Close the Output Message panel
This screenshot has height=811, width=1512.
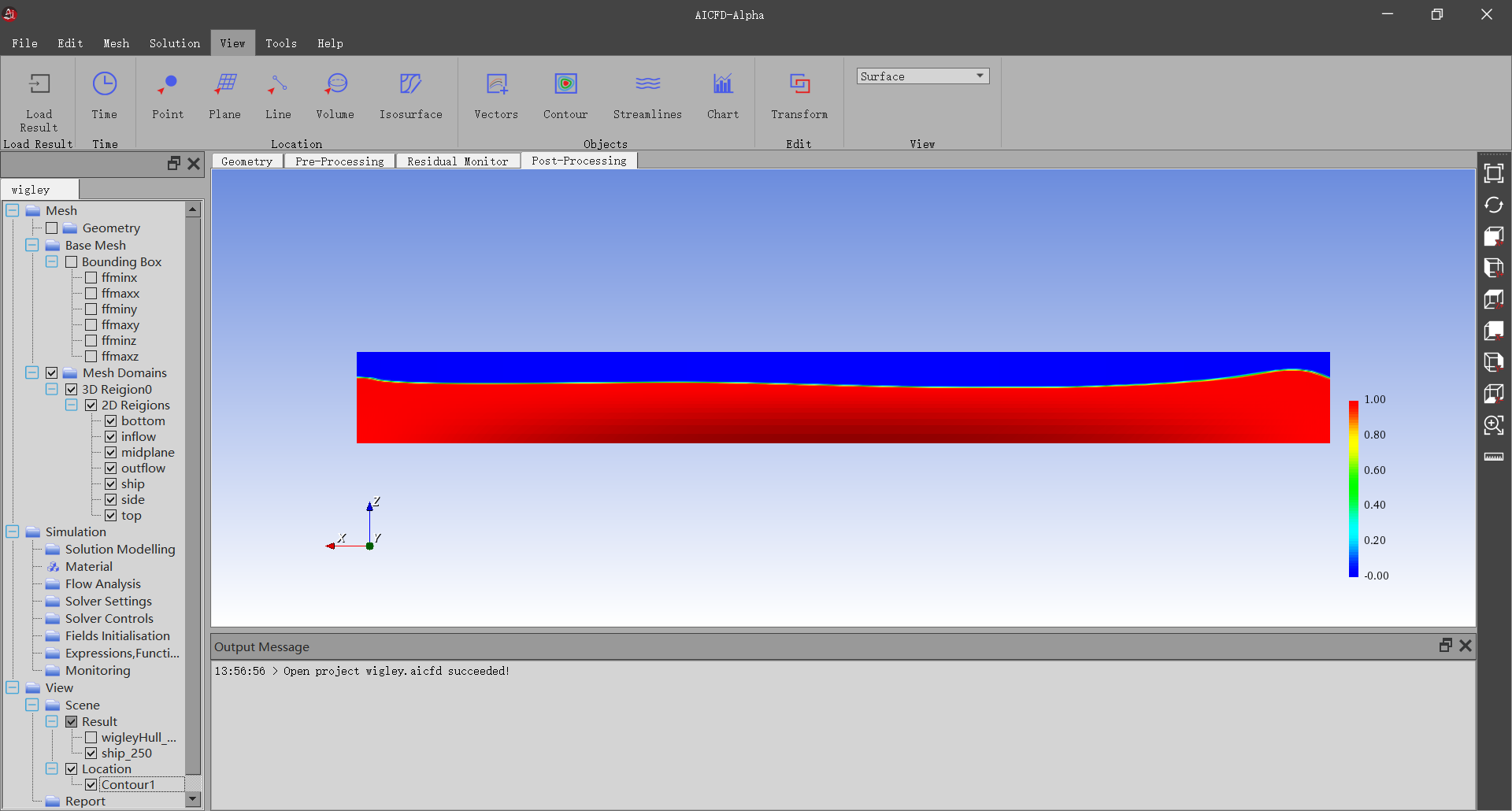tap(1466, 645)
